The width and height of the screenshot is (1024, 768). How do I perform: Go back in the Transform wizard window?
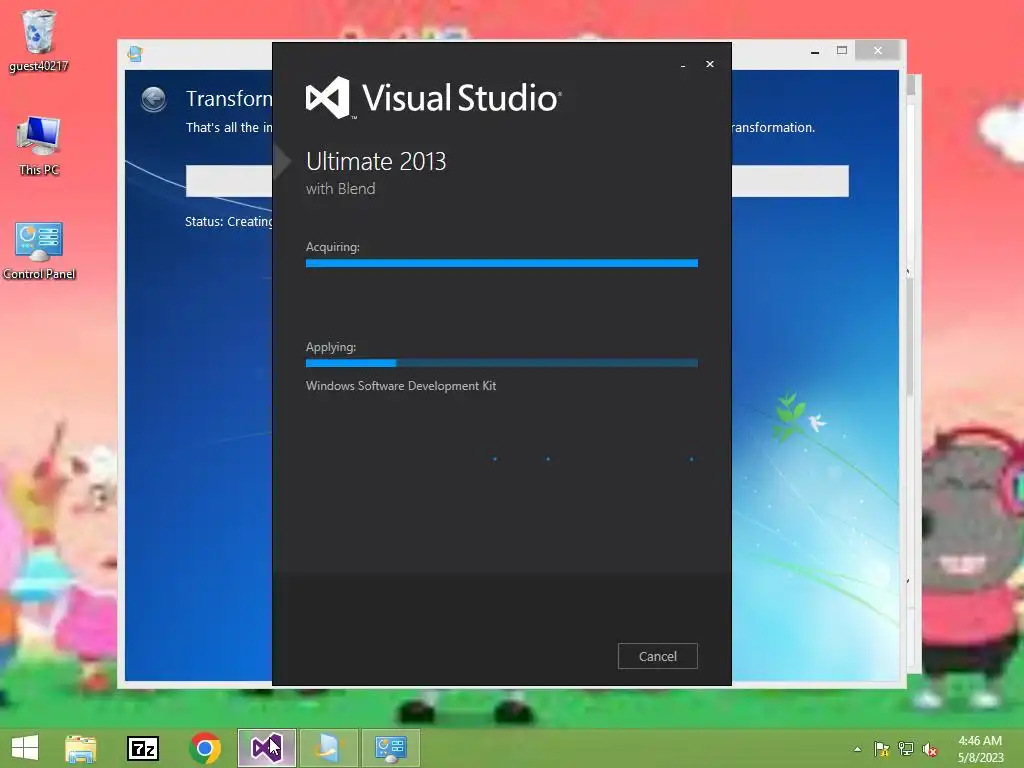coord(154,99)
